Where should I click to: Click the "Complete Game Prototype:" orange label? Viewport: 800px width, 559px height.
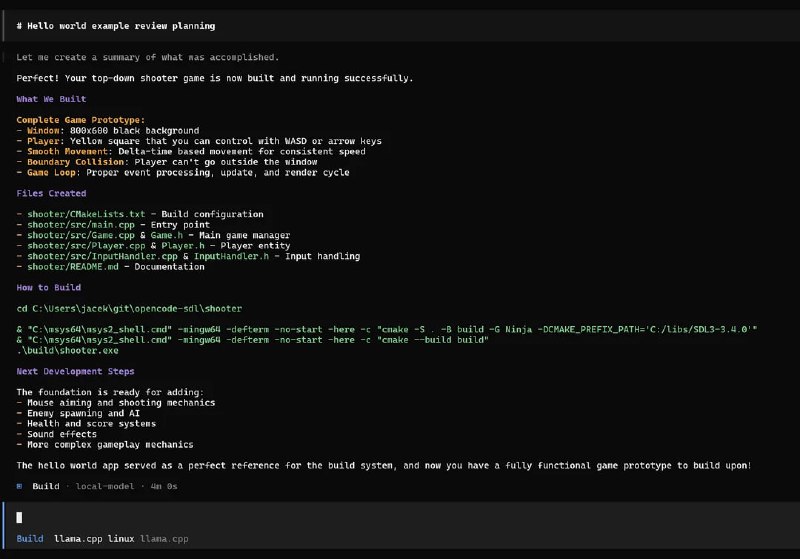(x=80, y=120)
